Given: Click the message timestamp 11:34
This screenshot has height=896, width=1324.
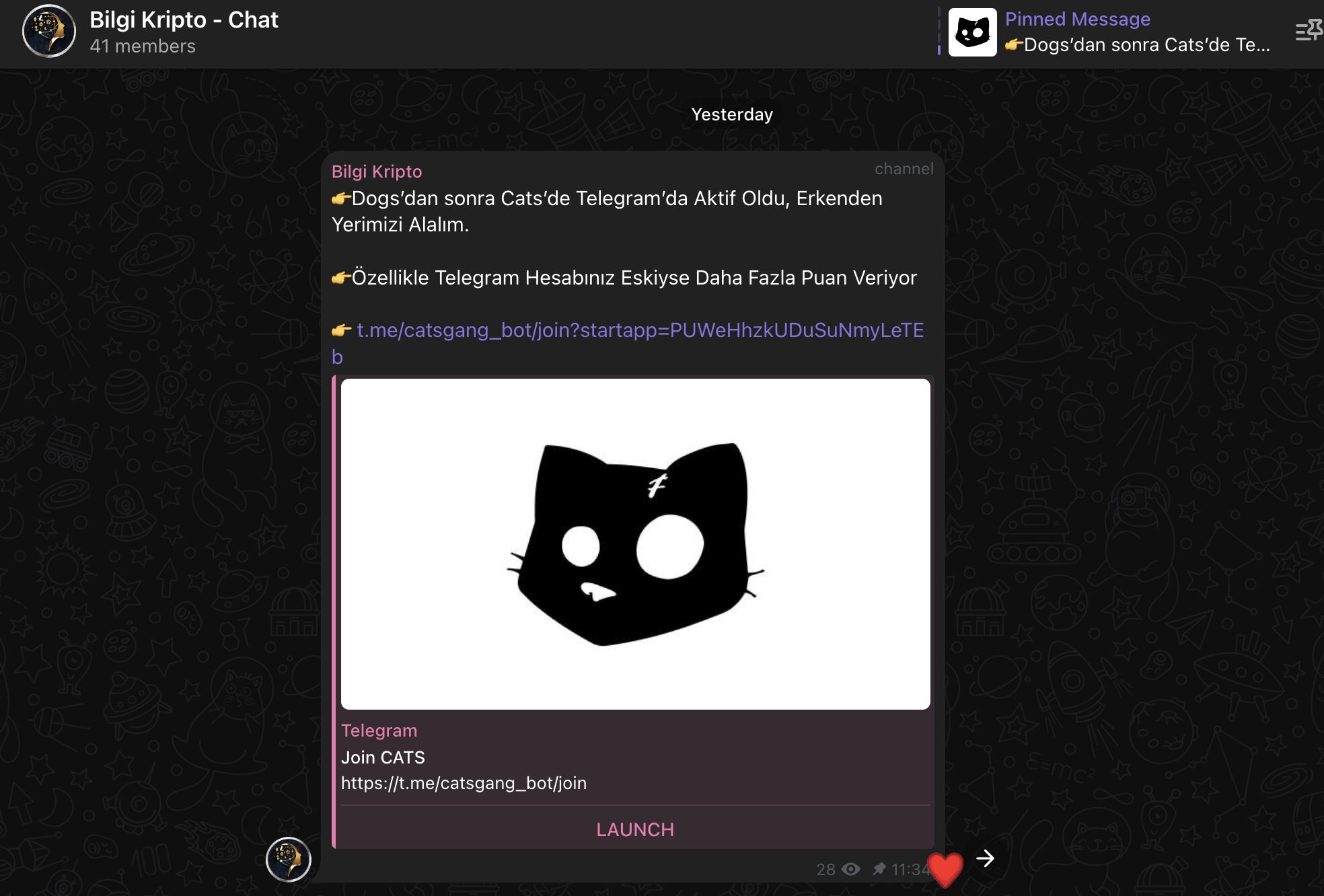Looking at the screenshot, I should point(910,870).
